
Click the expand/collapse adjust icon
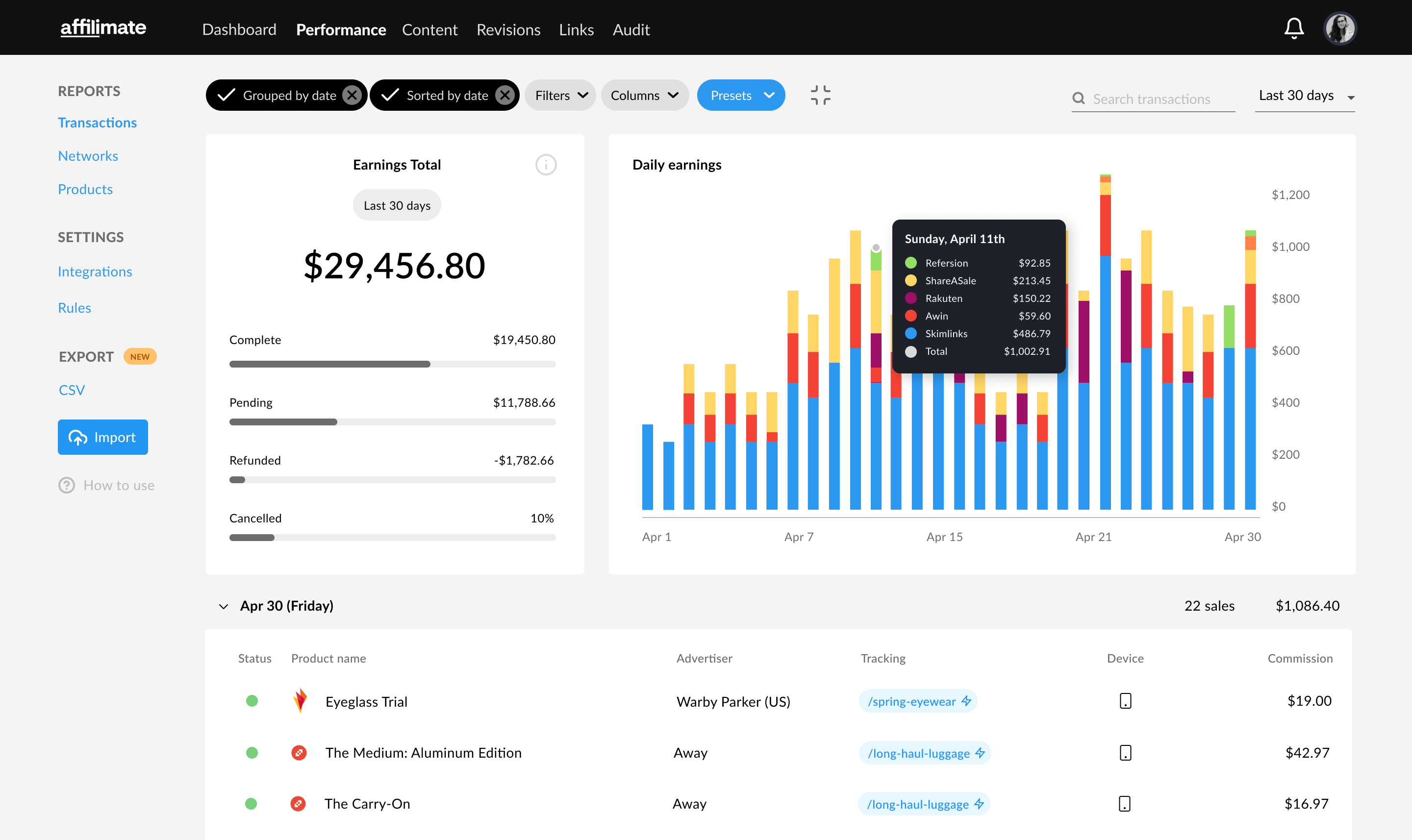coord(820,95)
